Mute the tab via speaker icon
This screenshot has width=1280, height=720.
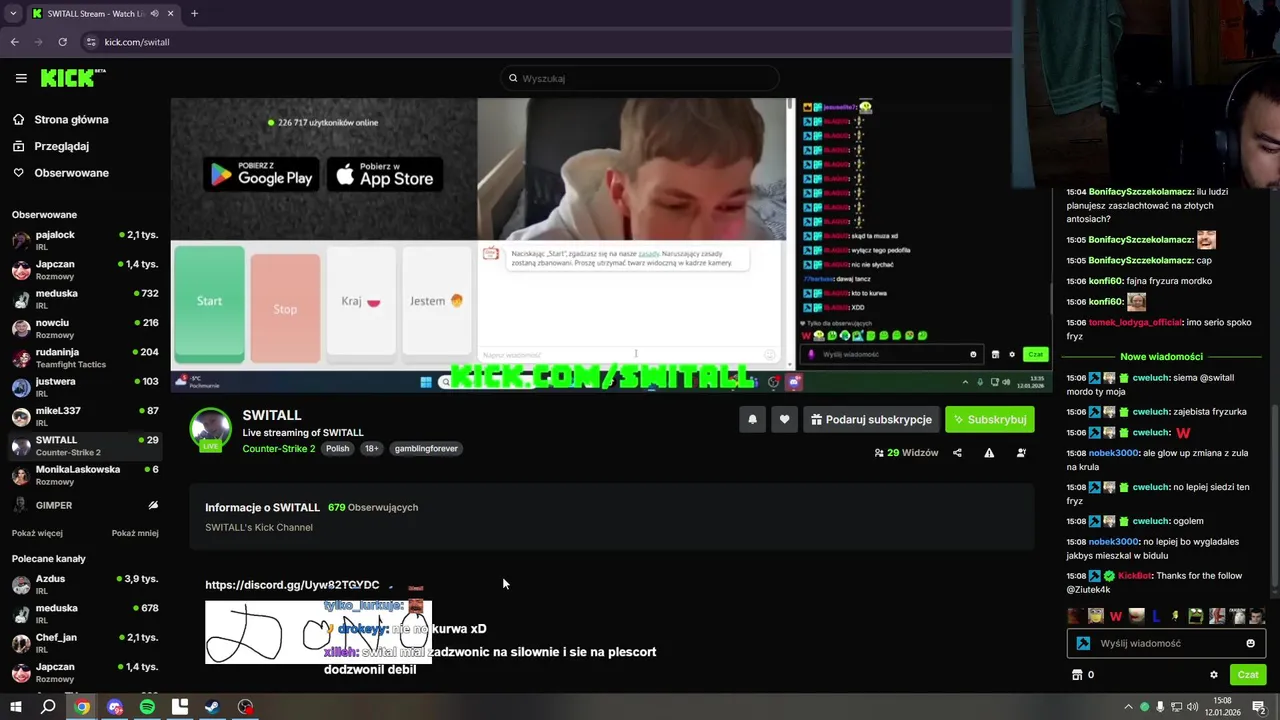point(154,14)
